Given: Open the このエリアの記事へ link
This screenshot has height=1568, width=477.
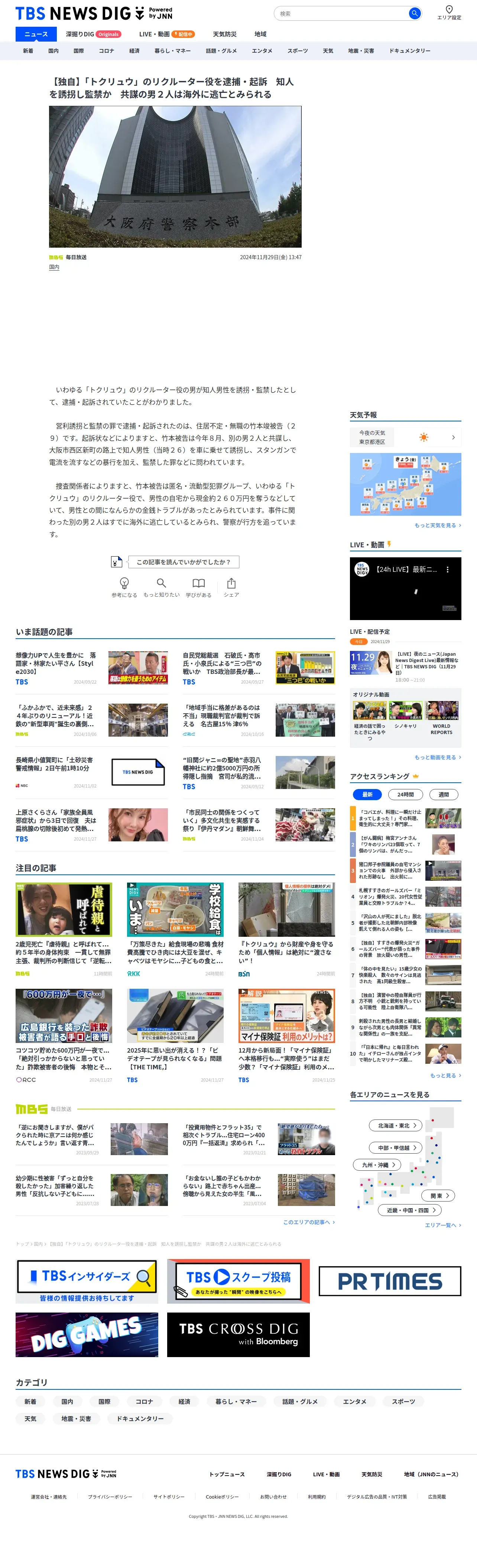Looking at the screenshot, I should tap(309, 1222).
